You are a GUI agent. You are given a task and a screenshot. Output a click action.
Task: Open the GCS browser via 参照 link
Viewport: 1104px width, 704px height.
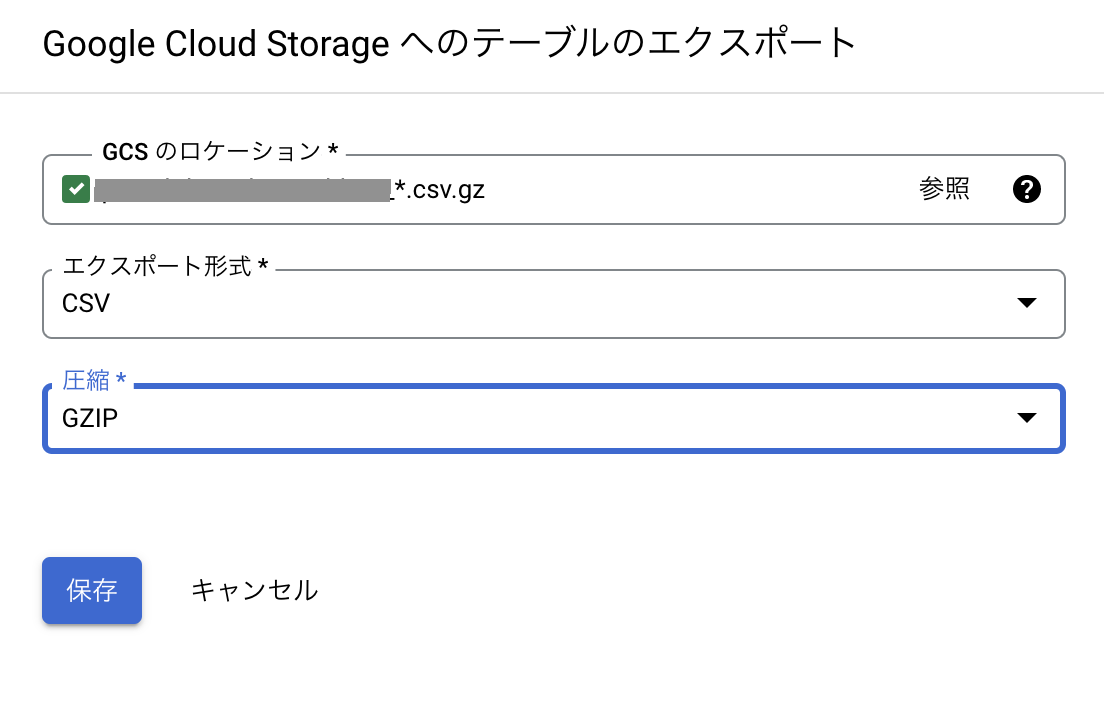click(x=944, y=189)
